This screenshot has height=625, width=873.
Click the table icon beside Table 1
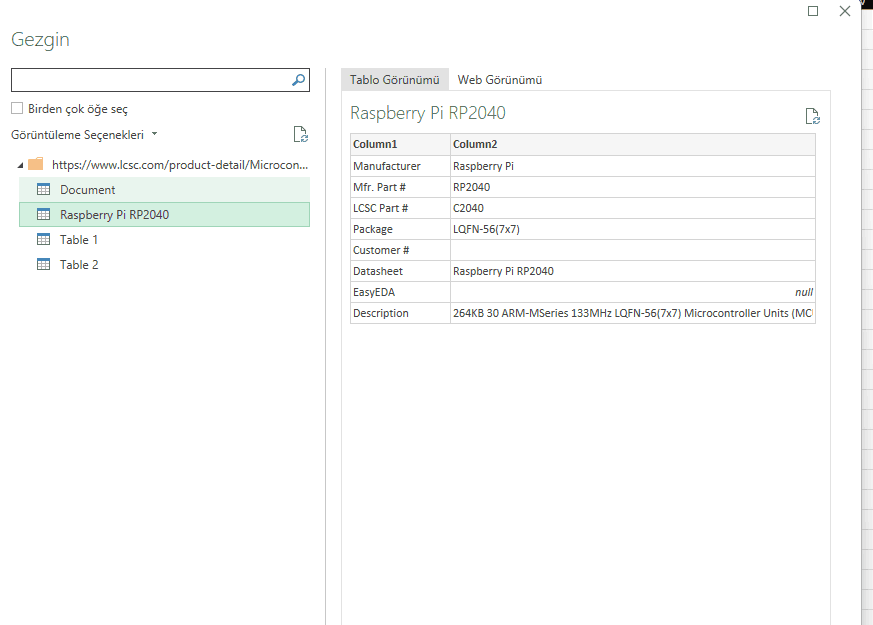(43, 239)
